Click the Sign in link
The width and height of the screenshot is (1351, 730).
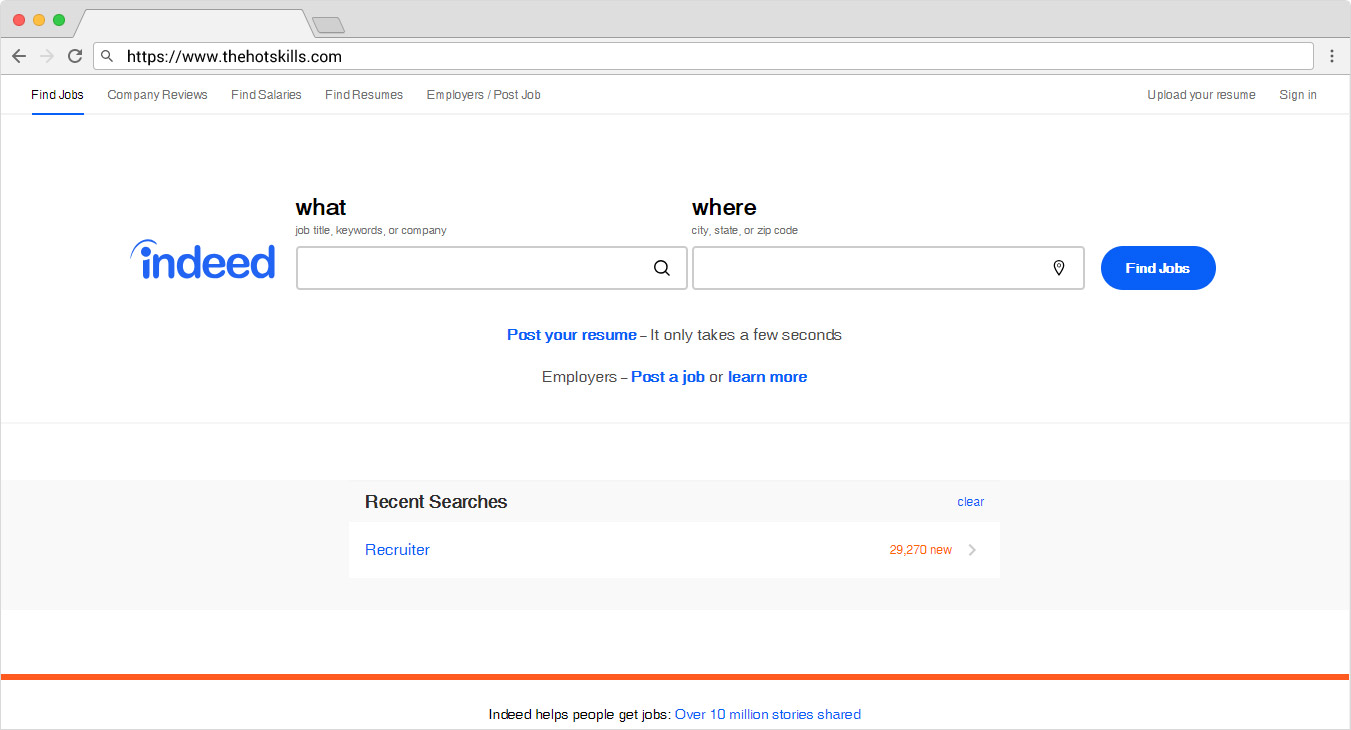(x=1298, y=95)
